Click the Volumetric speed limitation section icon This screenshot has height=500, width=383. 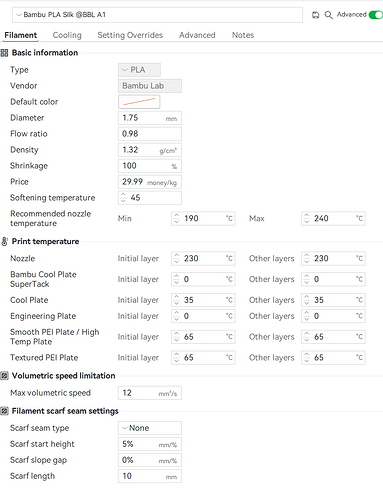pos(4,376)
